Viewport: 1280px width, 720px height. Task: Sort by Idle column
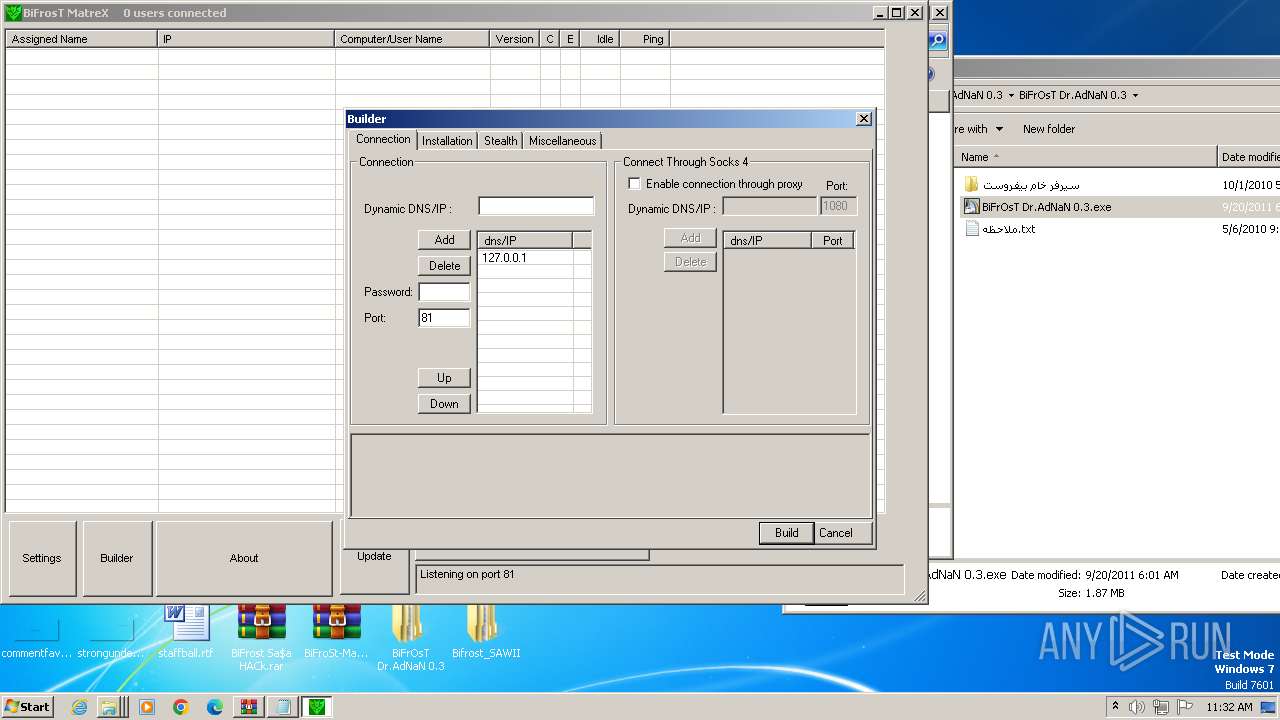pyautogui.click(x=600, y=39)
